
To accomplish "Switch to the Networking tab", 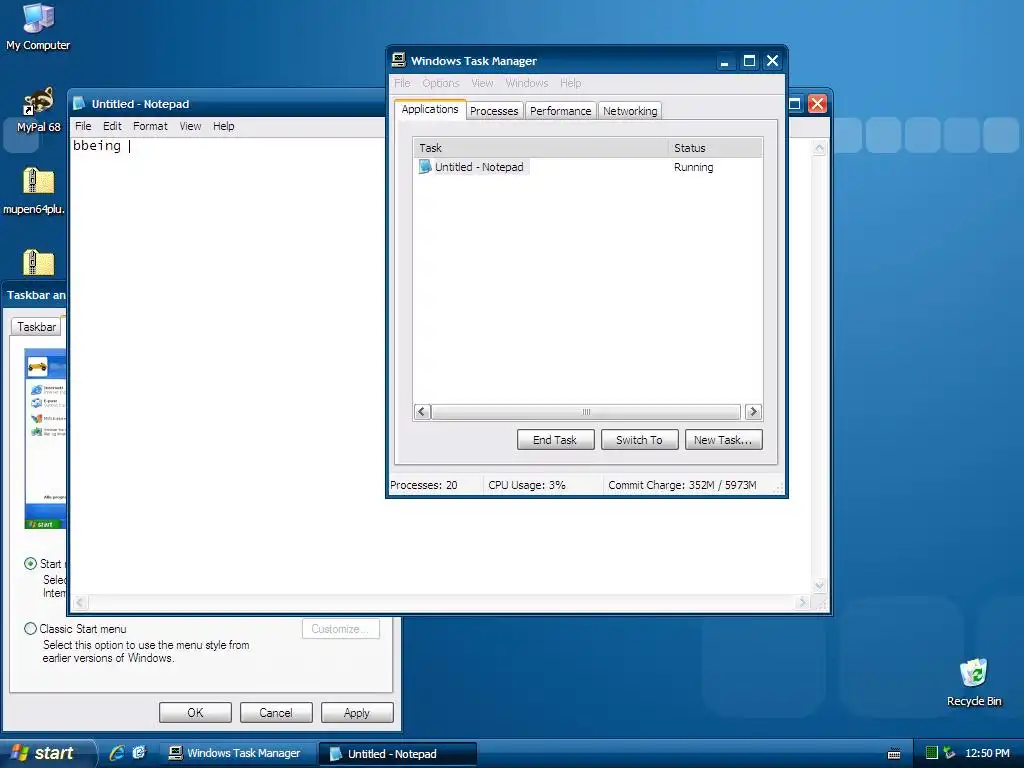I will pyautogui.click(x=630, y=111).
